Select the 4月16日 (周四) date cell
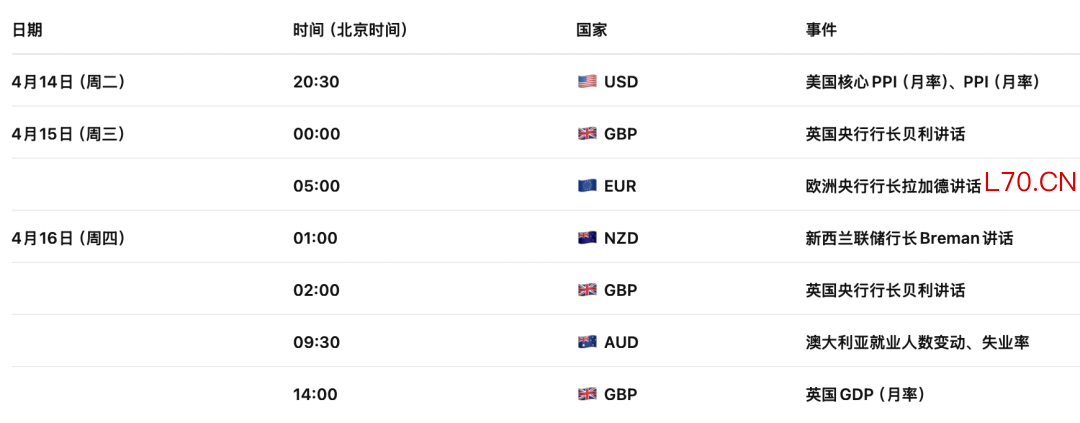 coord(68,238)
